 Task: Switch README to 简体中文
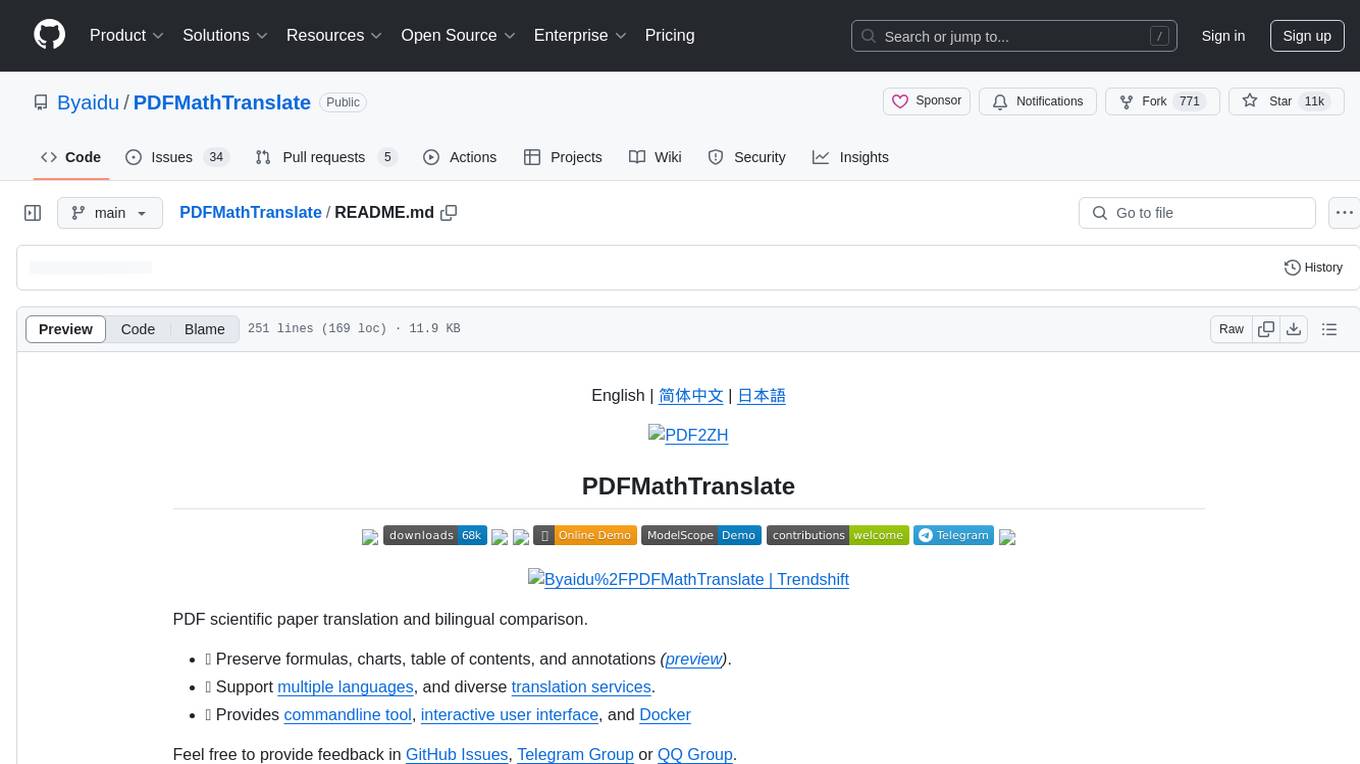691,395
